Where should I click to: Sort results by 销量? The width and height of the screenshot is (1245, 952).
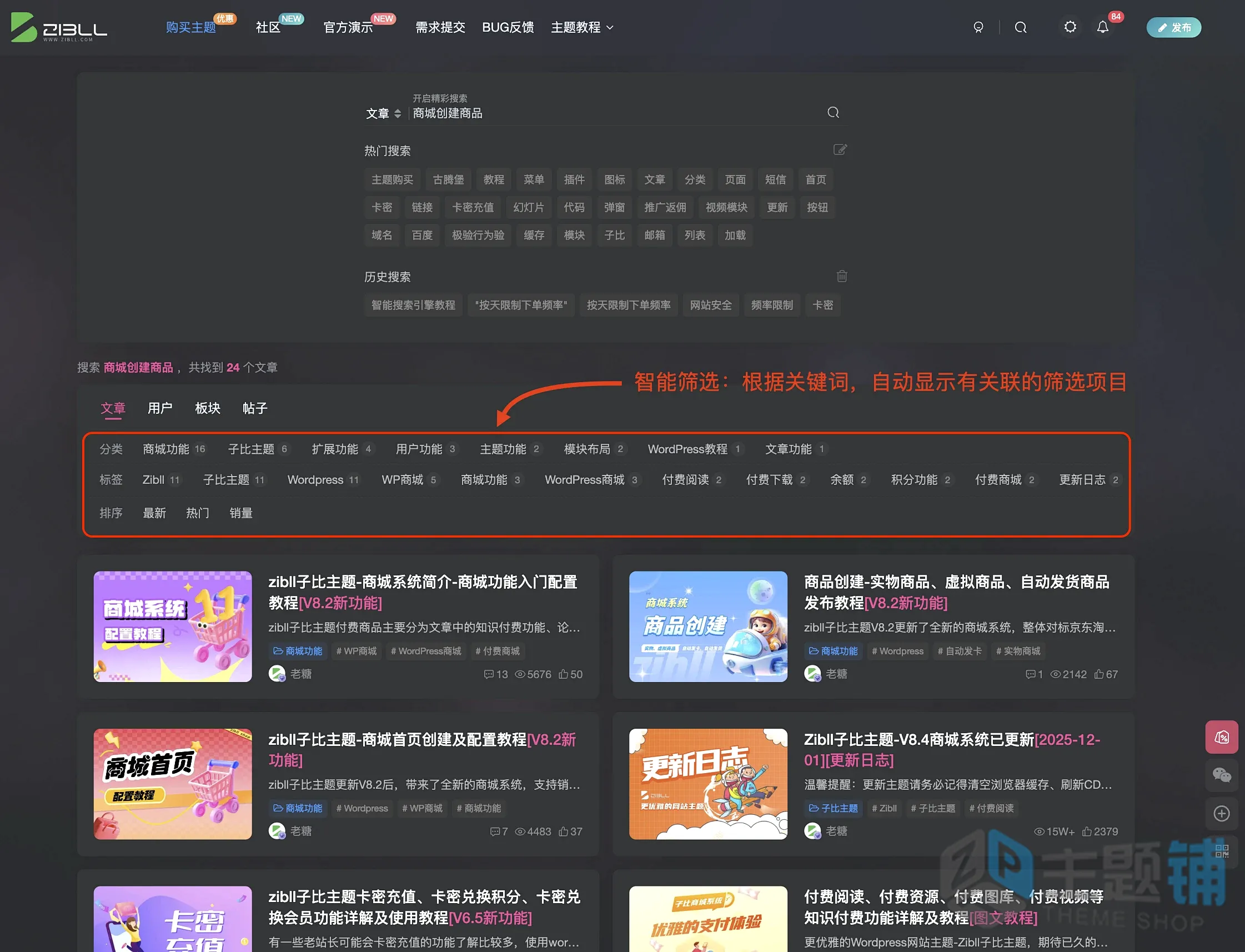point(241,513)
